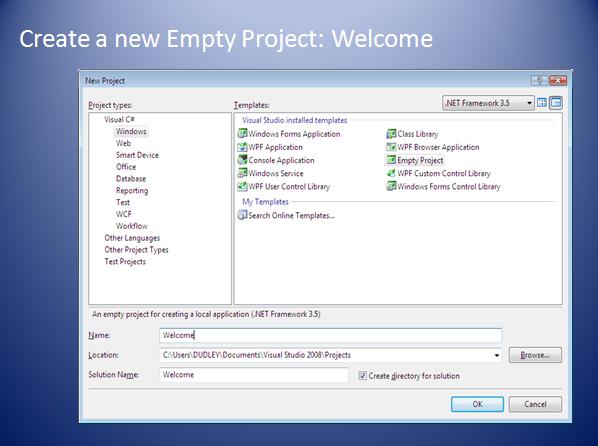Switch templates view to small icons
Screen dimensions: 598x446
click(556, 103)
